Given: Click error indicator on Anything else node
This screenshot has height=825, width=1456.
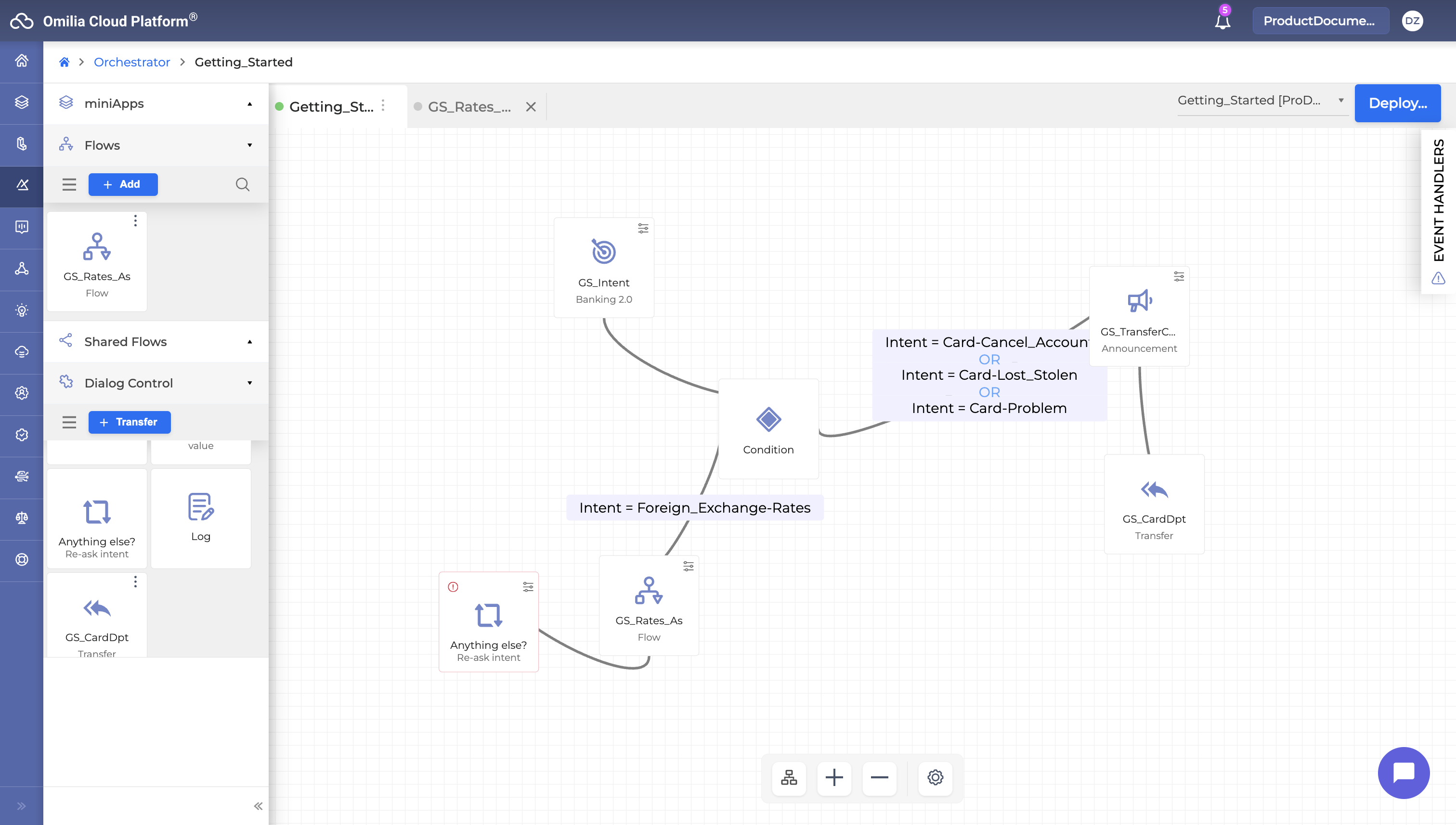Looking at the screenshot, I should pos(453,587).
